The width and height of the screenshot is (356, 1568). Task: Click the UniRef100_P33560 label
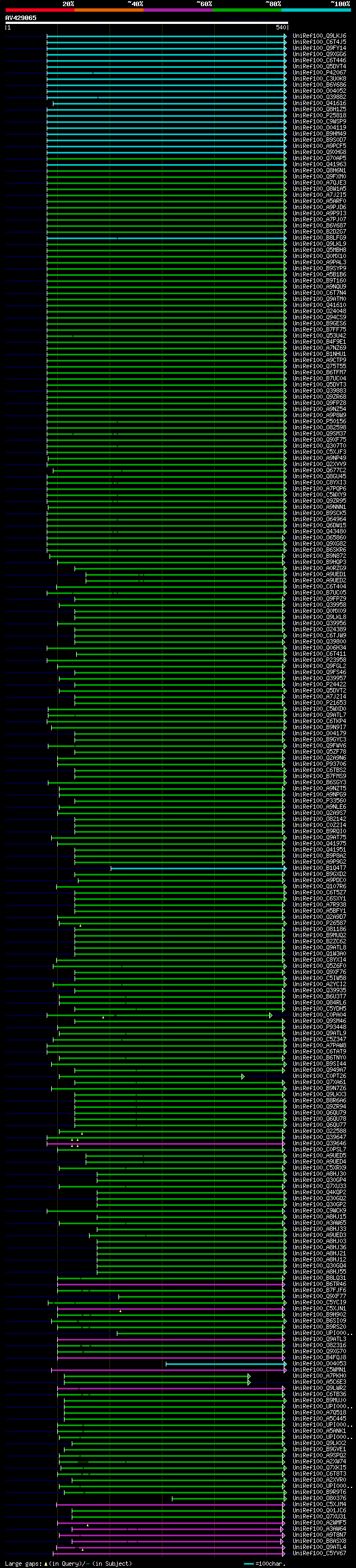(319, 801)
